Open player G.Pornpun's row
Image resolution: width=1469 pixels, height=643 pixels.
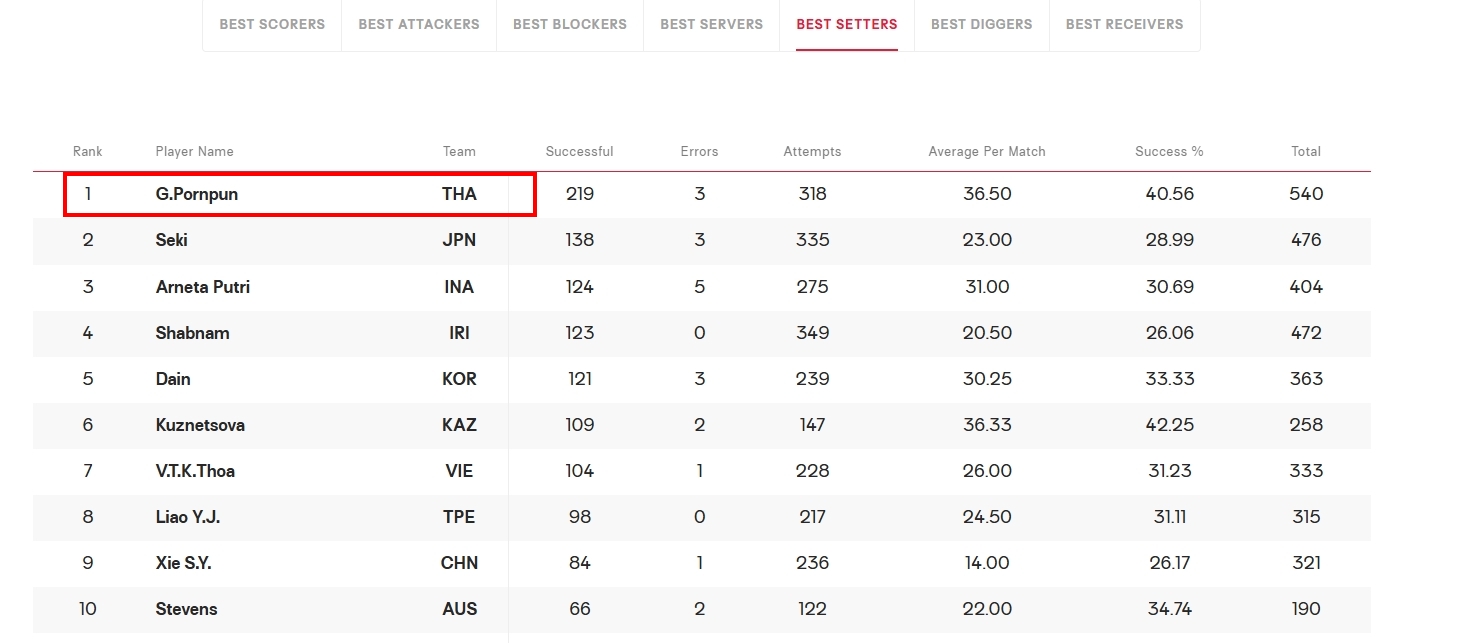click(x=702, y=194)
